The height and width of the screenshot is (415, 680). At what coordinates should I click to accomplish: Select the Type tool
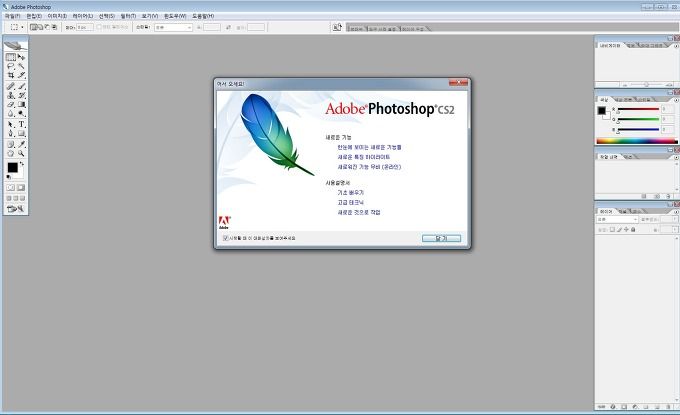(21, 124)
